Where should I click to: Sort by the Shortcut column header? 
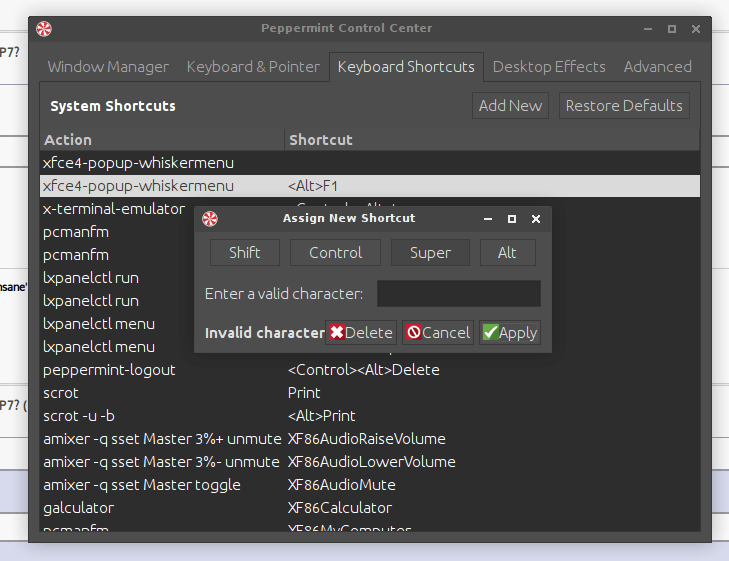492,140
